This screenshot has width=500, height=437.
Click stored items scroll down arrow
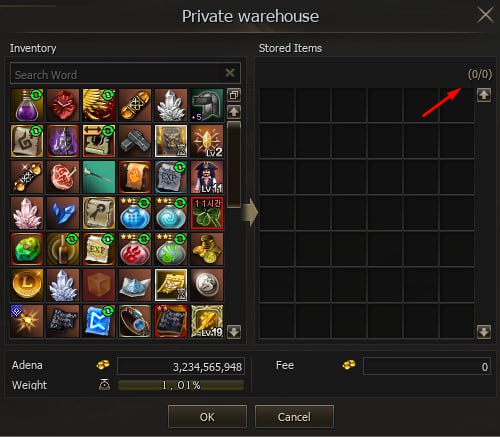484,332
